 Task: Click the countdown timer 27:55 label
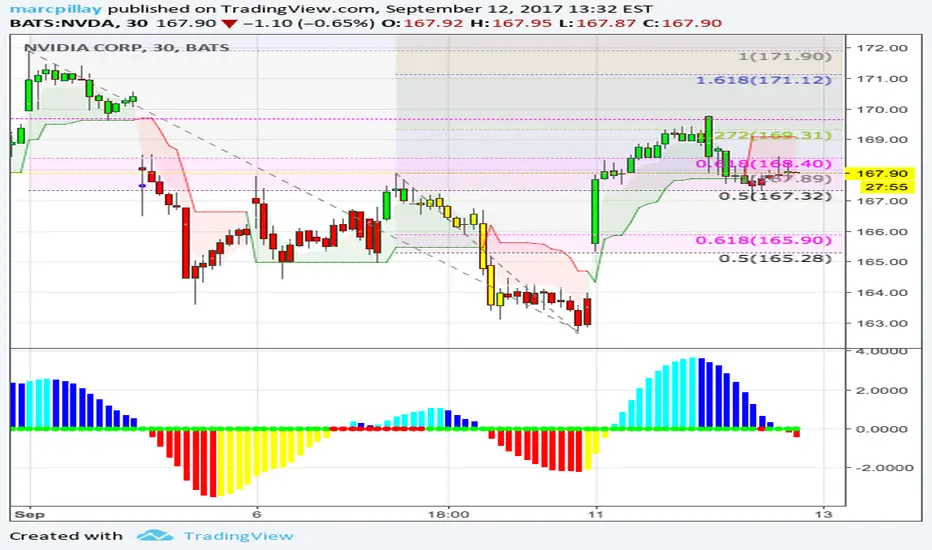tap(886, 187)
